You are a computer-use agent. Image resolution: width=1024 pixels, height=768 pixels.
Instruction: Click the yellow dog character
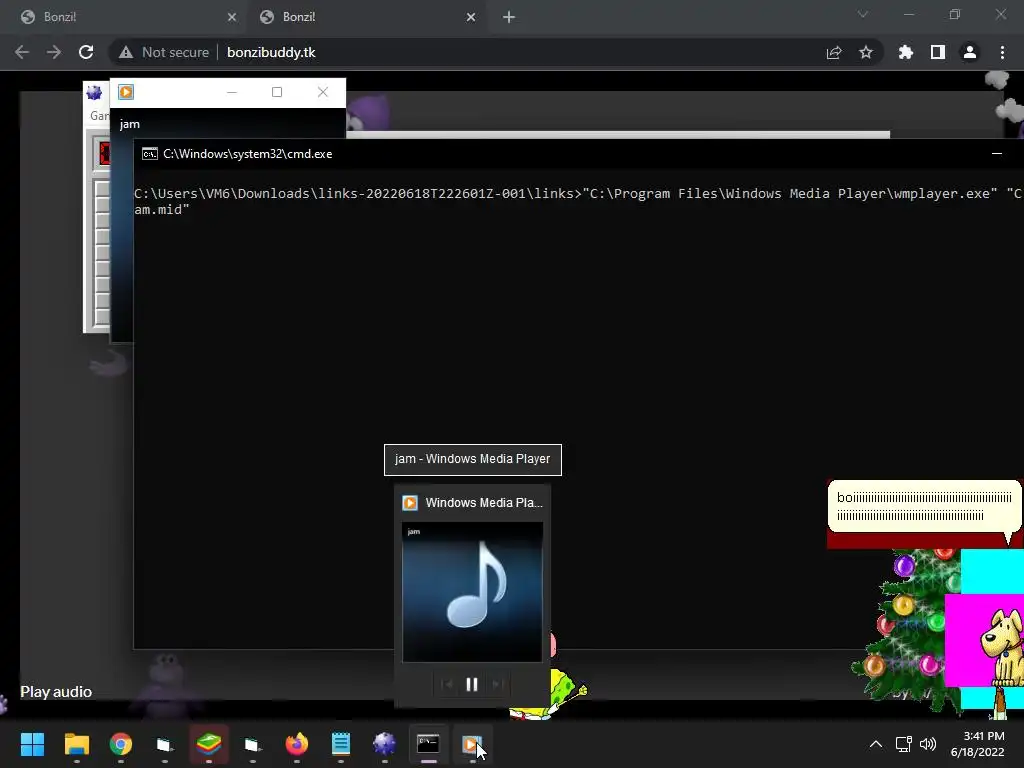pos(1002,647)
